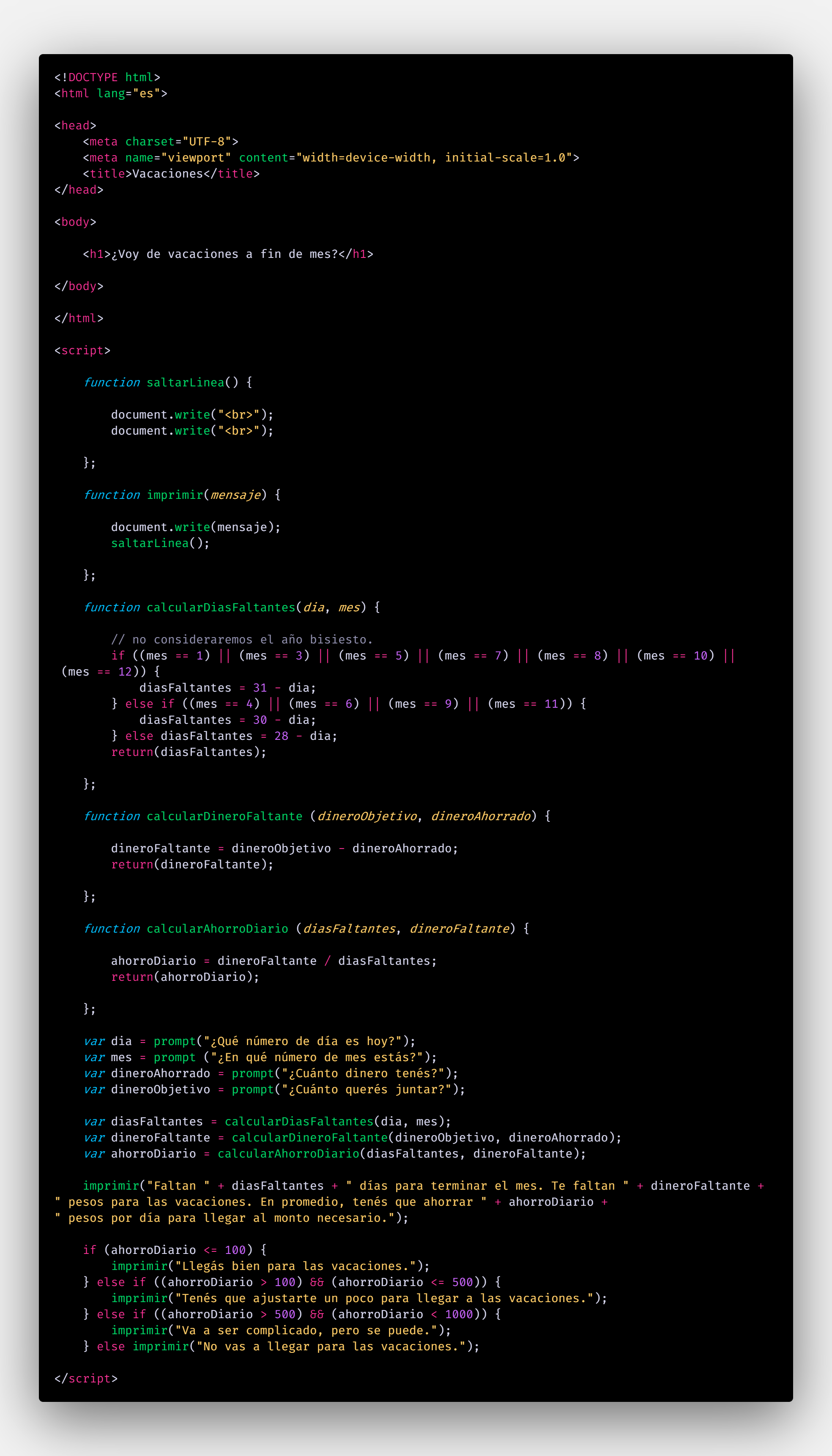Image resolution: width=832 pixels, height=1456 pixels.
Task: Click 'dineroFaltante = dineroObjetivo - dineroAhorrado;' line
Action: (x=285, y=848)
